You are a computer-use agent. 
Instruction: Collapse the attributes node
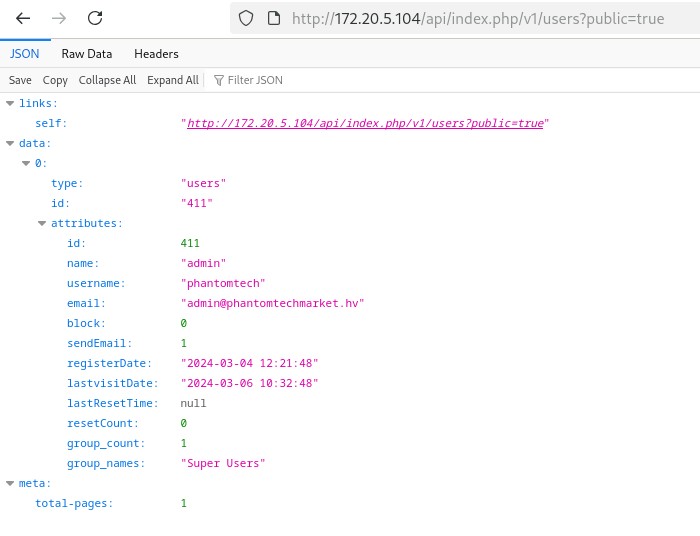[42, 223]
